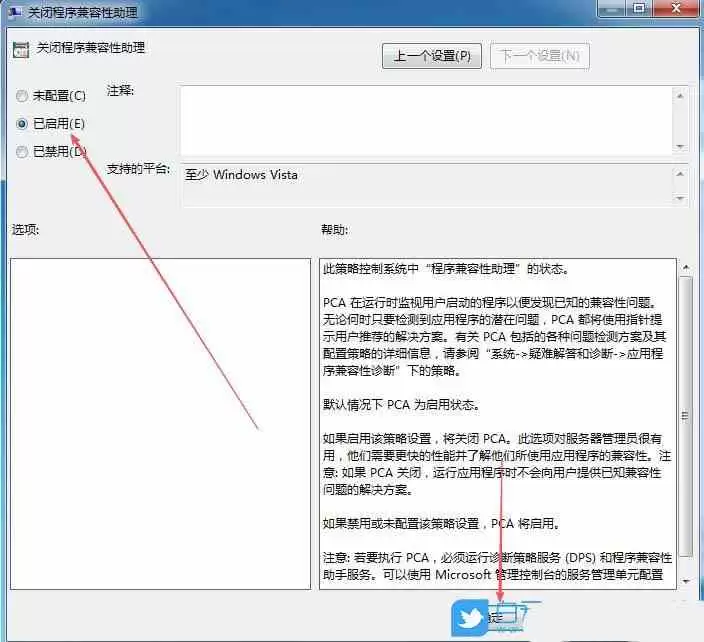Click the help line 默认情况下 PCA 为启用状态。
Viewport: 704px width, 642px height.
click(402, 405)
